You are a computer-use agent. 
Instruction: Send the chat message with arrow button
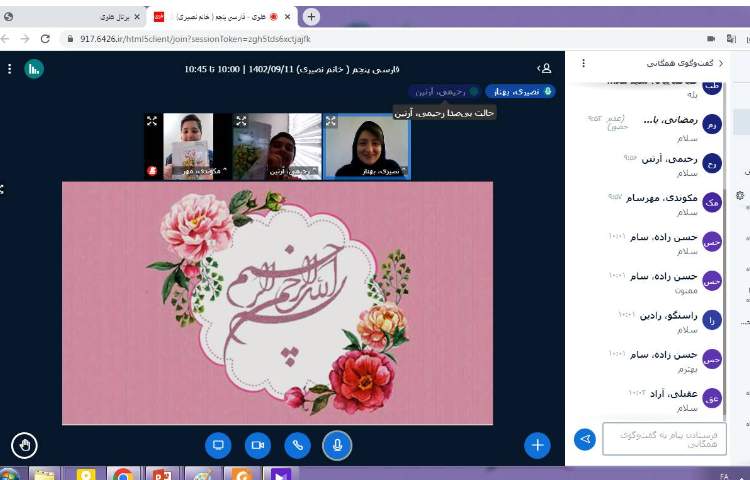coord(585,439)
